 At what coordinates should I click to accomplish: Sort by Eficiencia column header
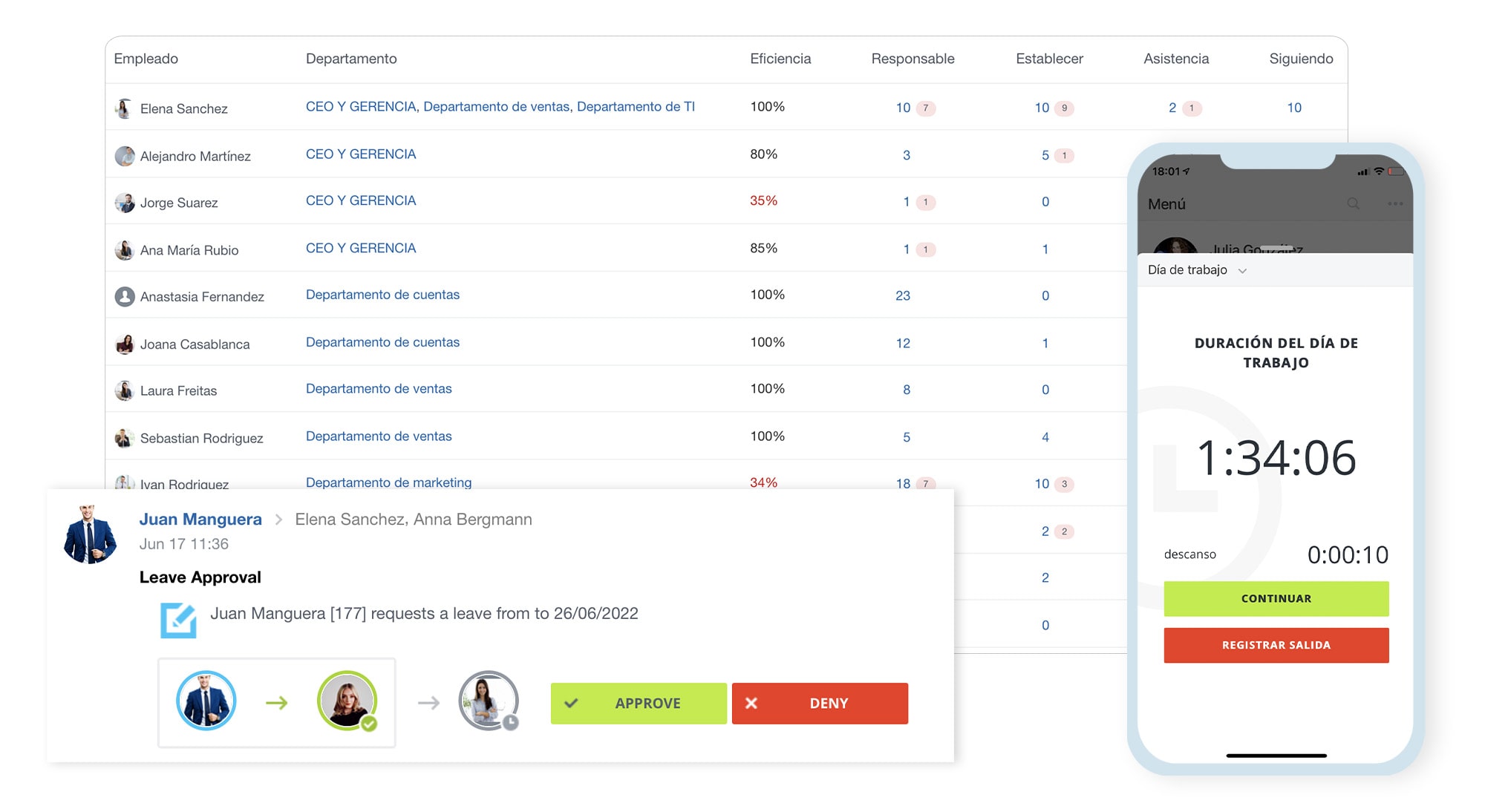(x=780, y=59)
